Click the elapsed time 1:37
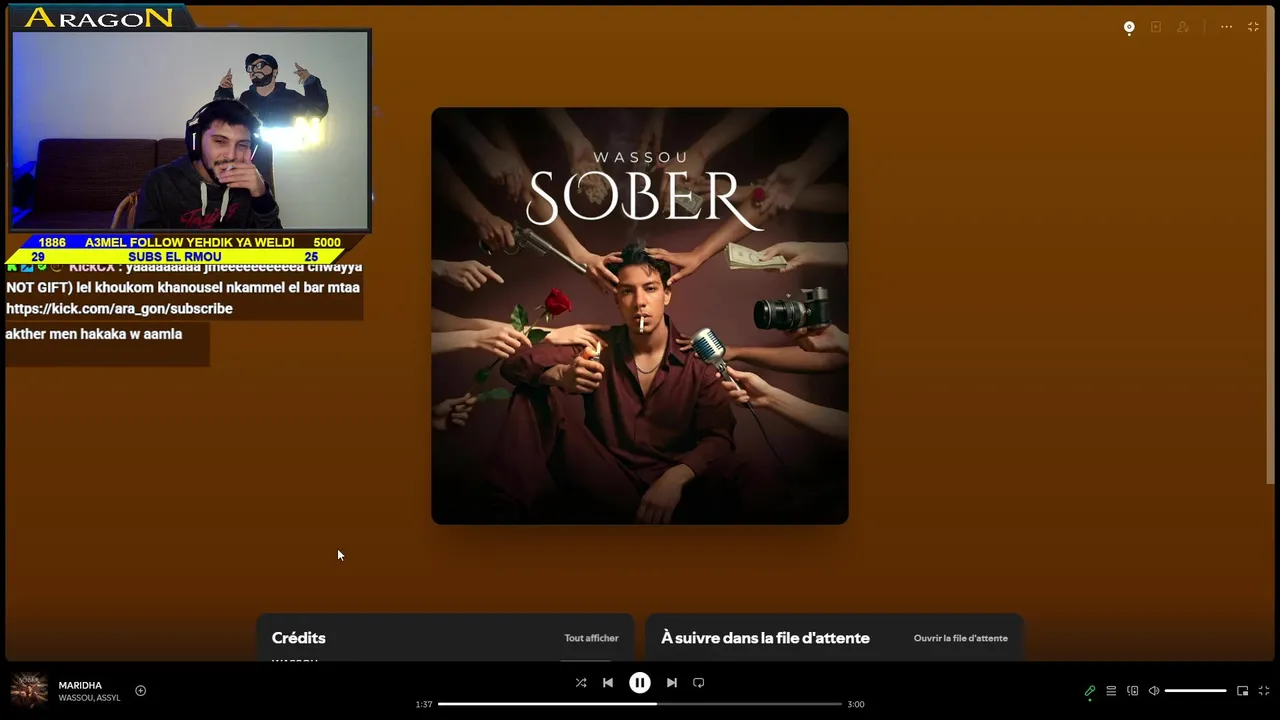Image resolution: width=1280 pixels, height=720 pixels. [424, 704]
